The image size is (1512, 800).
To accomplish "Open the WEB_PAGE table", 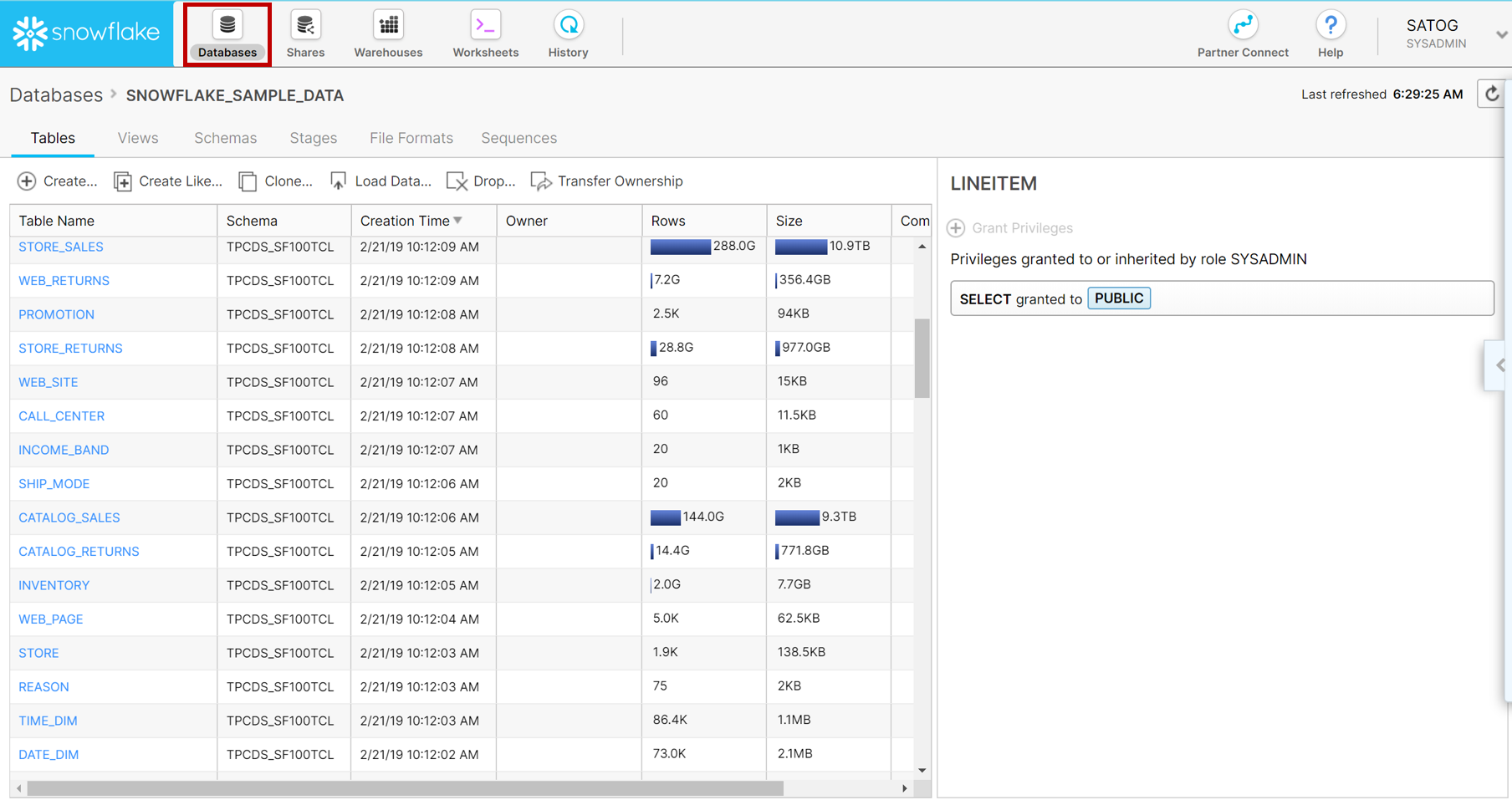I will click(50, 619).
